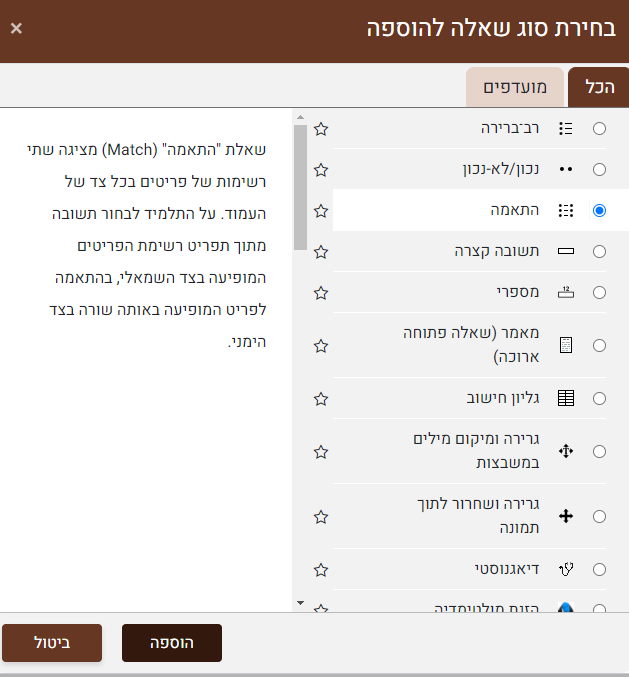Favorite the נכון/לא-נכון question type star
This screenshot has height=677, width=629.
click(x=321, y=170)
